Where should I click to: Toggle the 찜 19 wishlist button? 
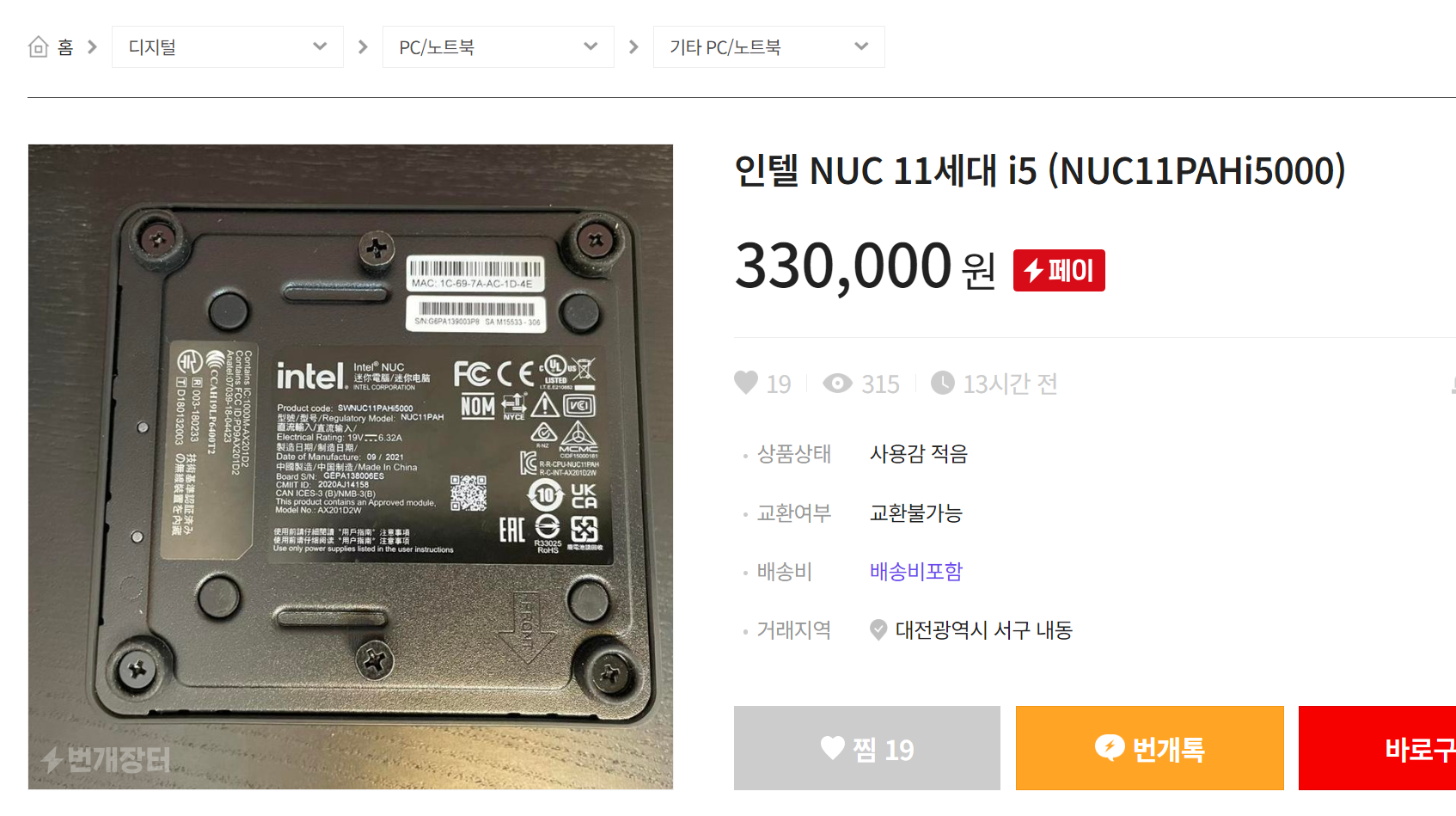[x=867, y=748]
